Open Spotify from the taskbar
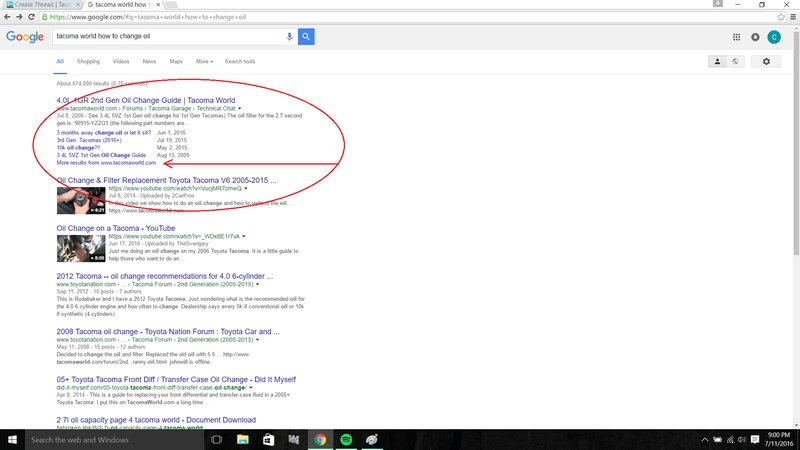The image size is (800, 450). click(x=346, y=440)
